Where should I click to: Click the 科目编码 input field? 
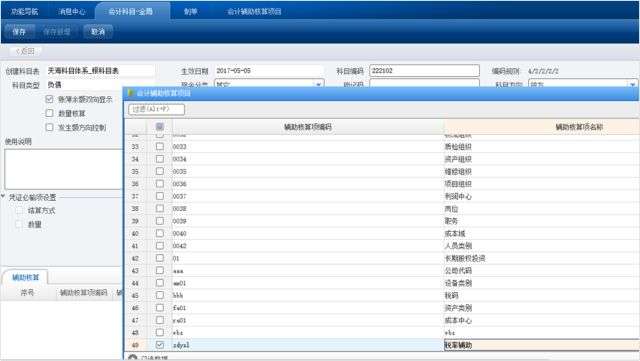(x=424, y=71)
